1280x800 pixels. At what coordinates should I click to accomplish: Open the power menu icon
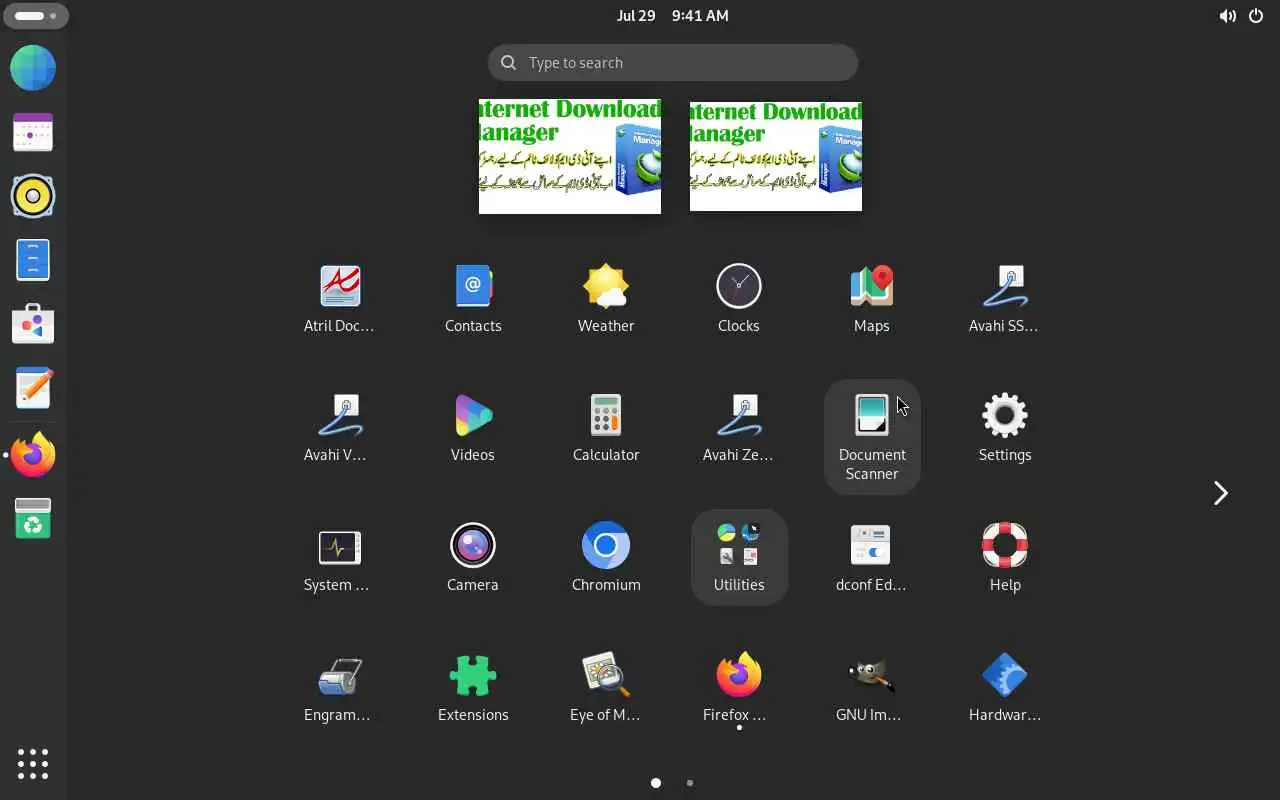[x=1257, y=16]
